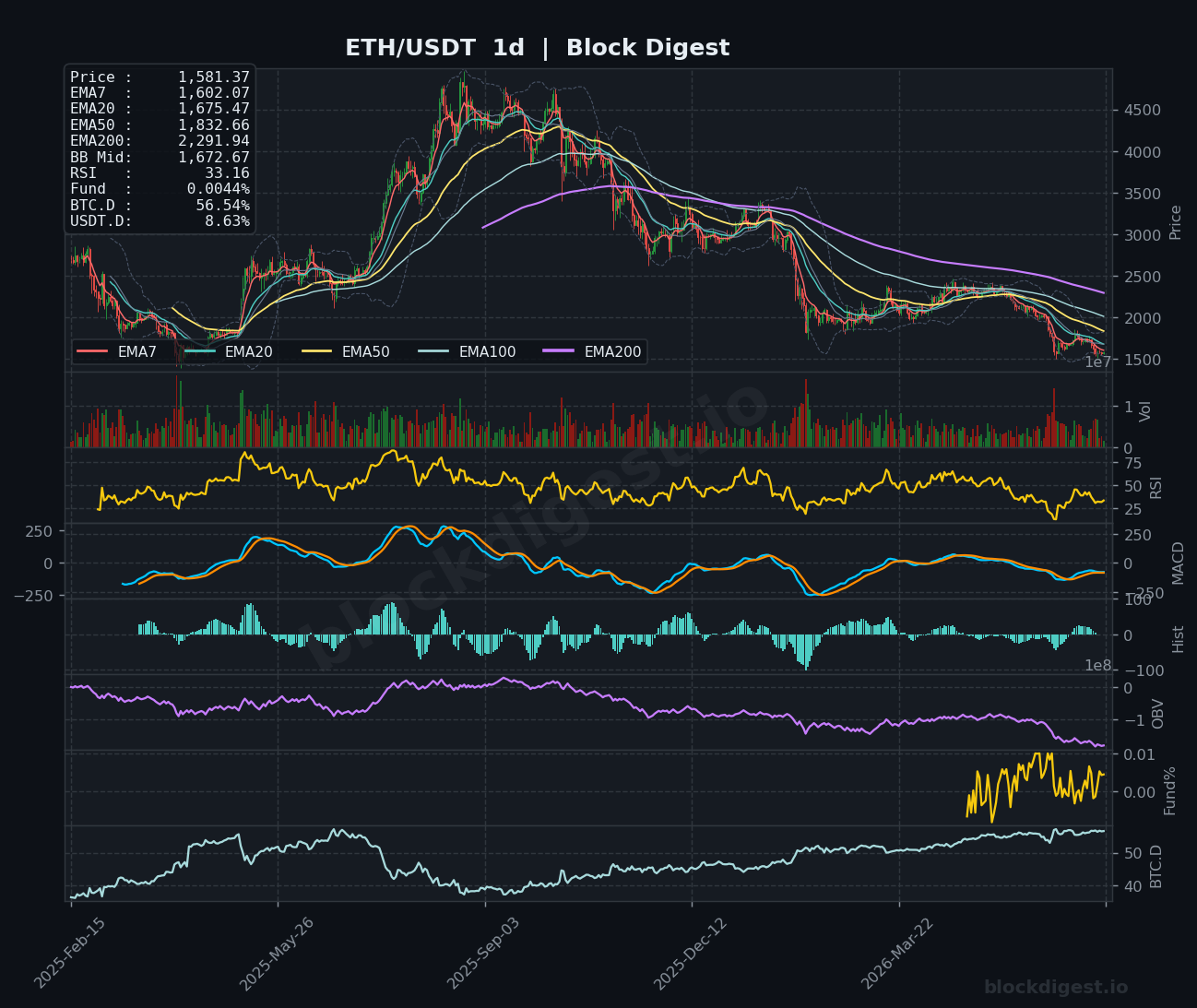1197x1008 pixels.
Task: Click the 75 tick on RSI axis
Action: (1132, 463)
